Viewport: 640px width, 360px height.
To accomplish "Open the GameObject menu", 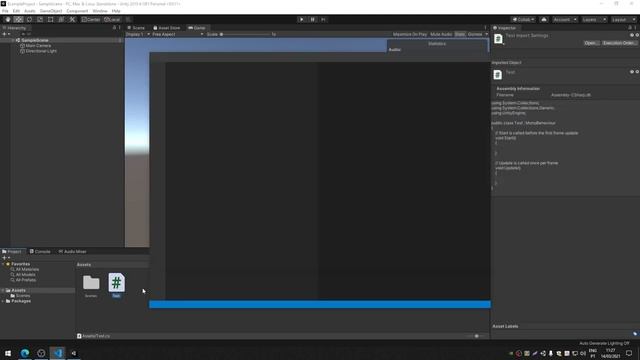I will 51,11.
